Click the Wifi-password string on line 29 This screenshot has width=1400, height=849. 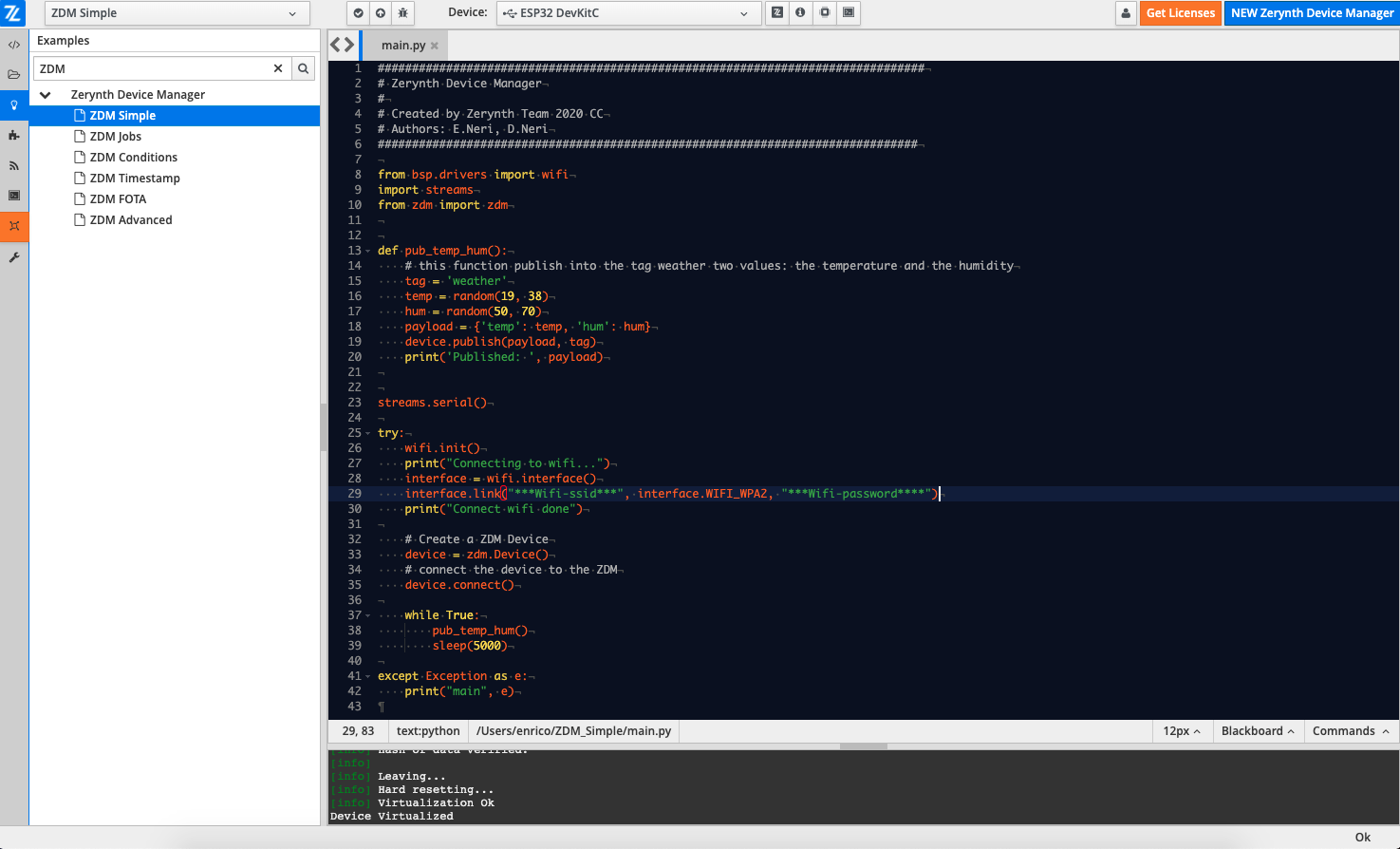[x=857, y=494]
